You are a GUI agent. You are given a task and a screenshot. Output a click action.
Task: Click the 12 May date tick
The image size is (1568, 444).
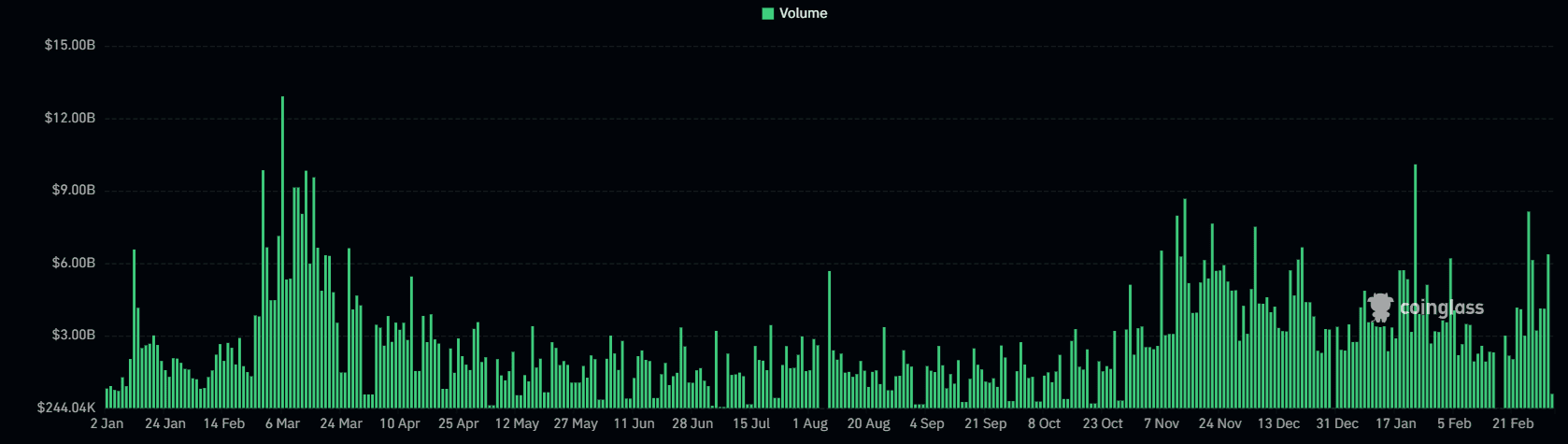(x=517, y=423)
